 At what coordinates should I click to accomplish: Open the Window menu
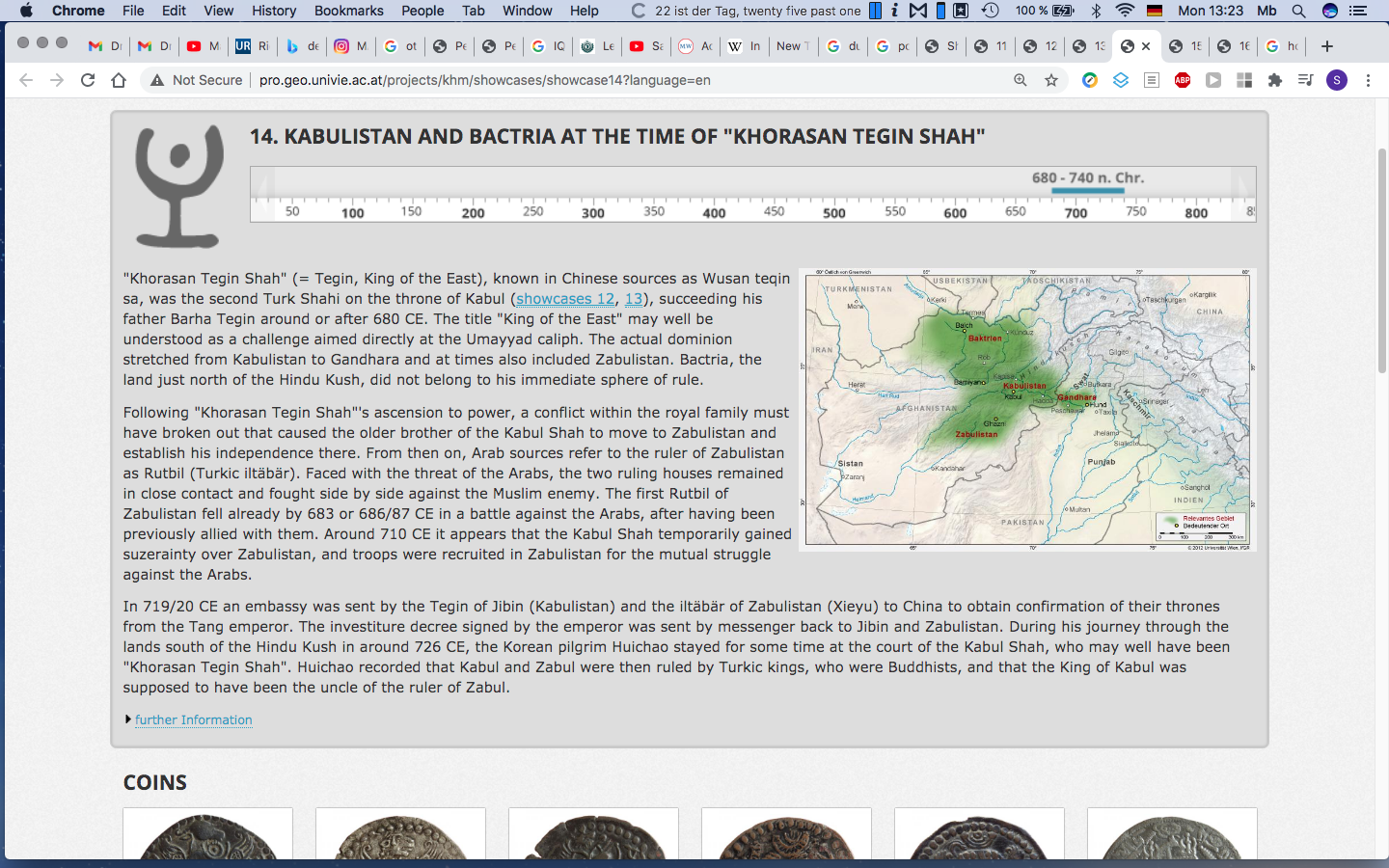pos(528,11)
